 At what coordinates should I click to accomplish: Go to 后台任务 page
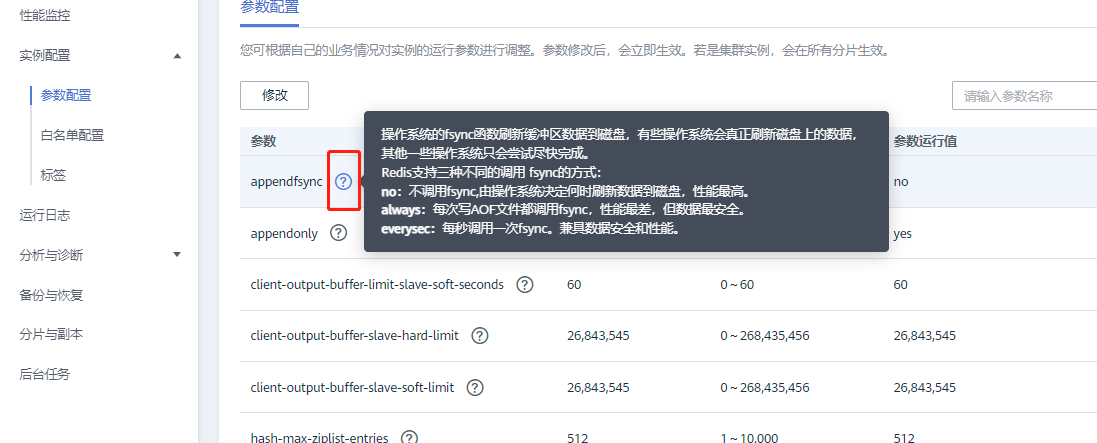[x=45, y=374]
